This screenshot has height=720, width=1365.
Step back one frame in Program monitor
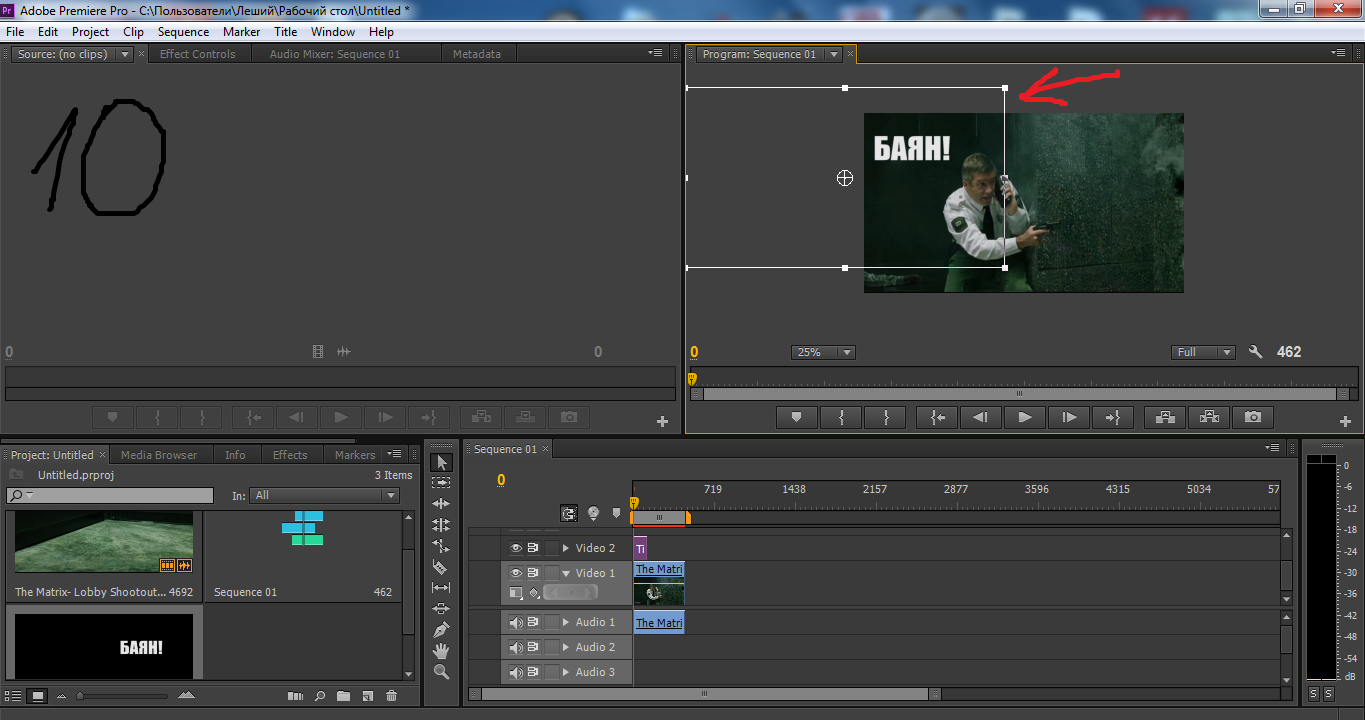click(981, 417)
